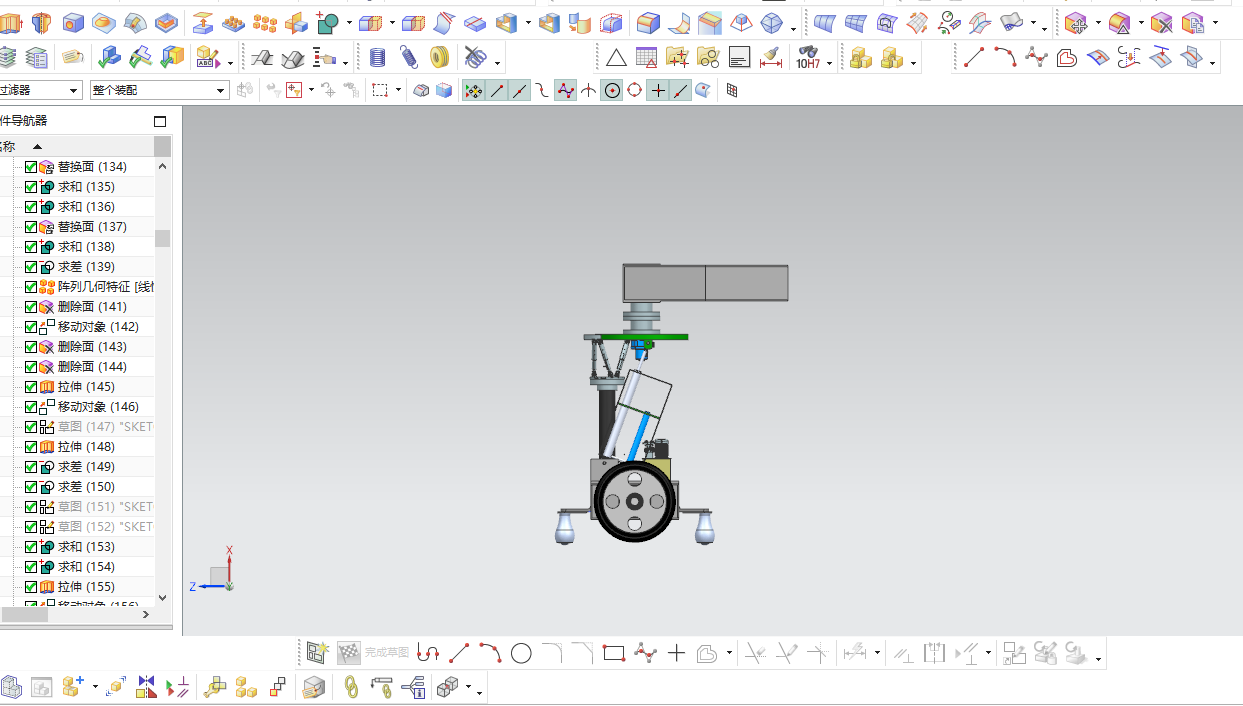Open the selection rectangle mode dropdown arrow

pos(398,90)
